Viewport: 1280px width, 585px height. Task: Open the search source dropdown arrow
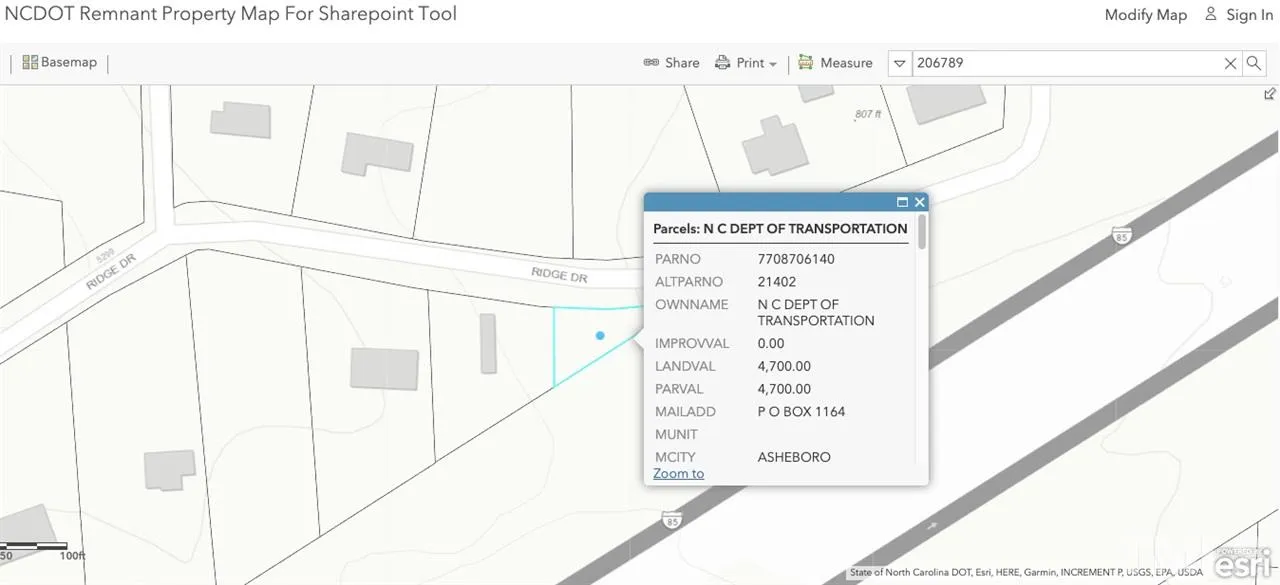point(899,63)
